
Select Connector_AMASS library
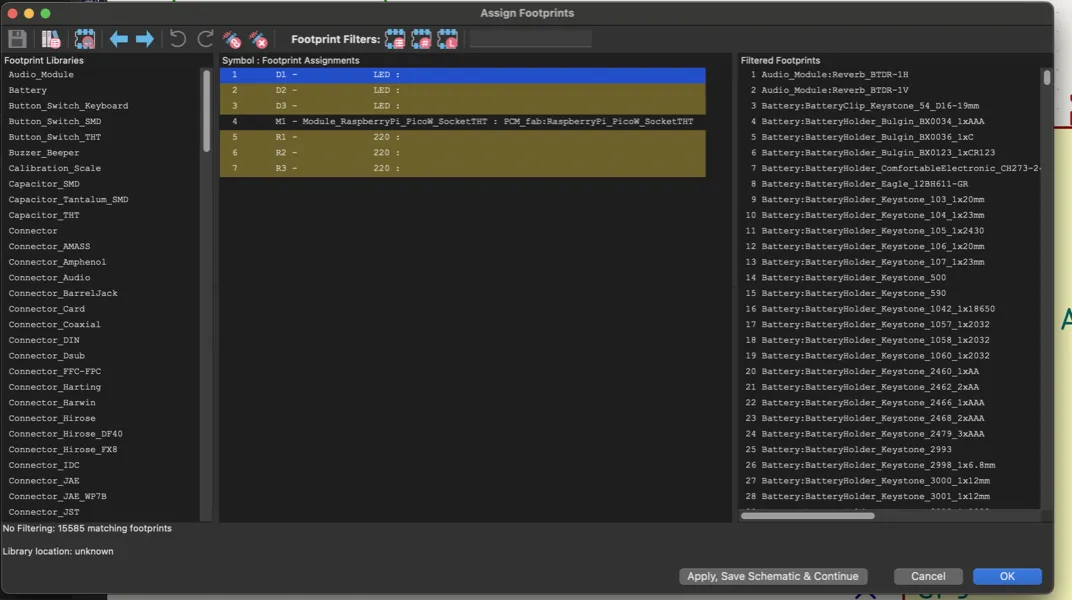(x=49, y=247)
